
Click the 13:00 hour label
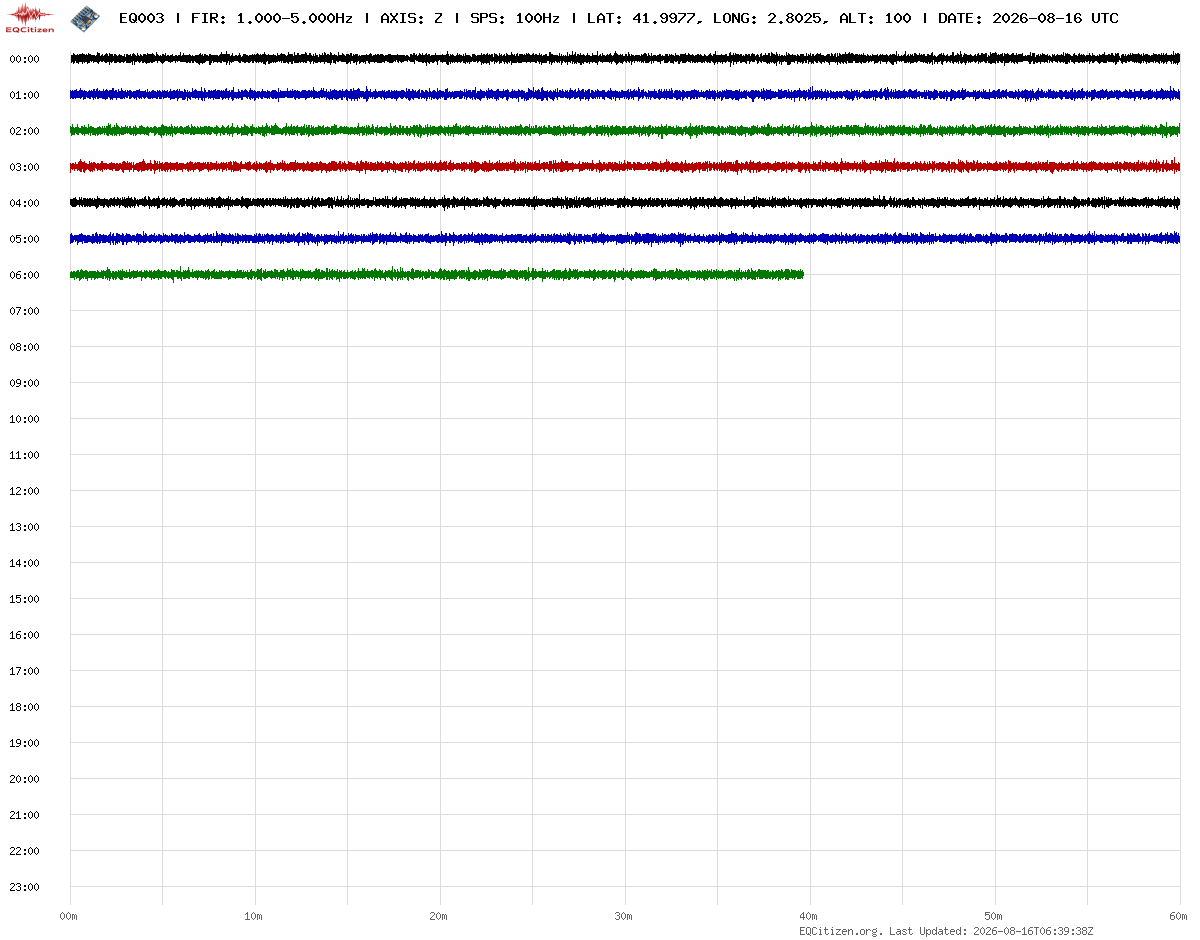coord(24,527)
